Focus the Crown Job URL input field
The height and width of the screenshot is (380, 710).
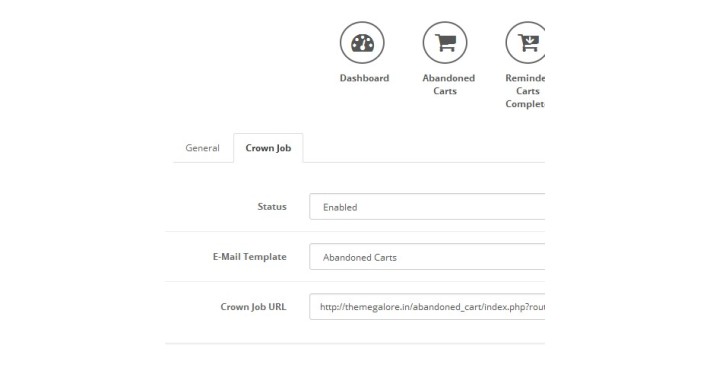[x=427, y=307]
